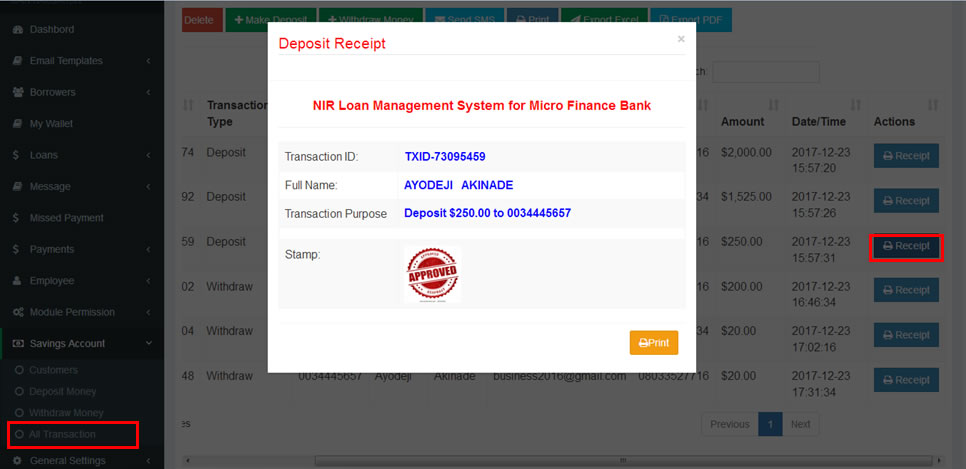The width and height of the screenshot is (966, 469).
Task: Click the Module Permission gears icon
Action: point(18,312)
